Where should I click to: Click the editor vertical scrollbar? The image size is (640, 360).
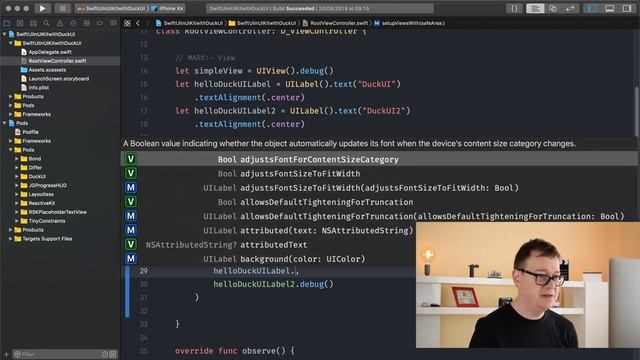[636, 112]
